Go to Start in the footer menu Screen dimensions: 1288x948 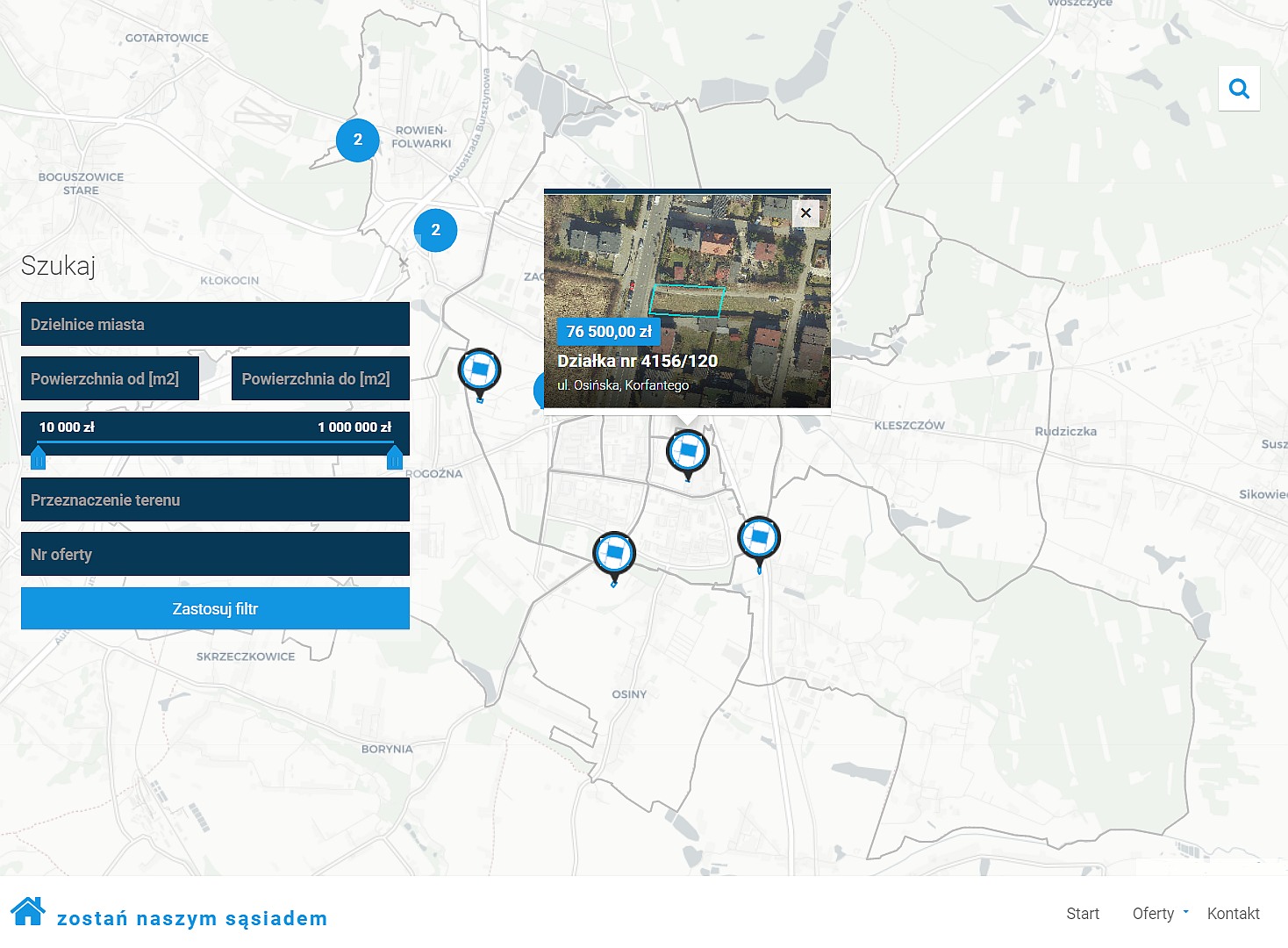coord(1083,914)
